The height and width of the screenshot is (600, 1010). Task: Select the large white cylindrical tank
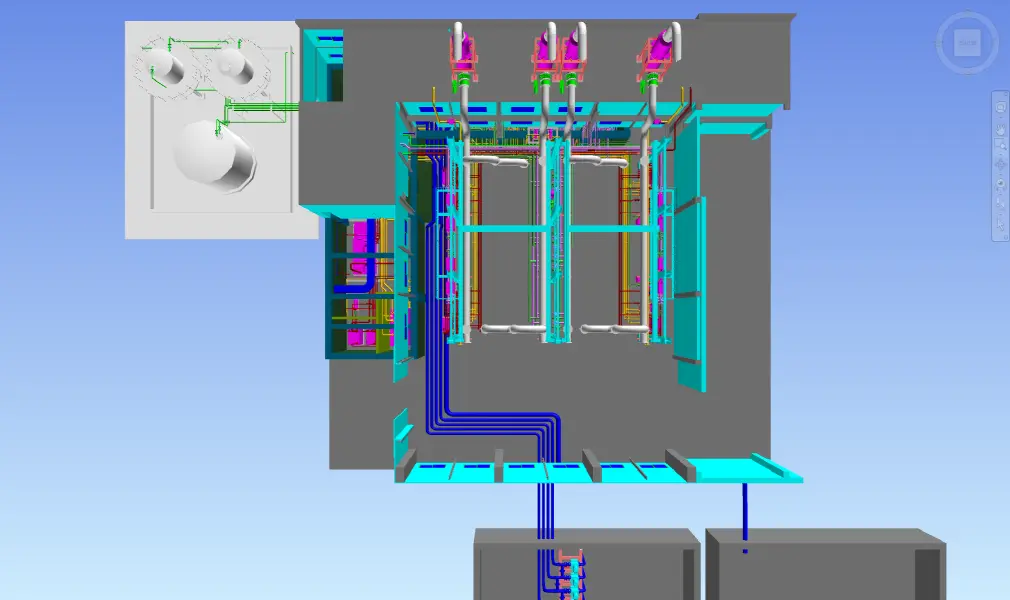pyautogui.click(x=214, y=155)
